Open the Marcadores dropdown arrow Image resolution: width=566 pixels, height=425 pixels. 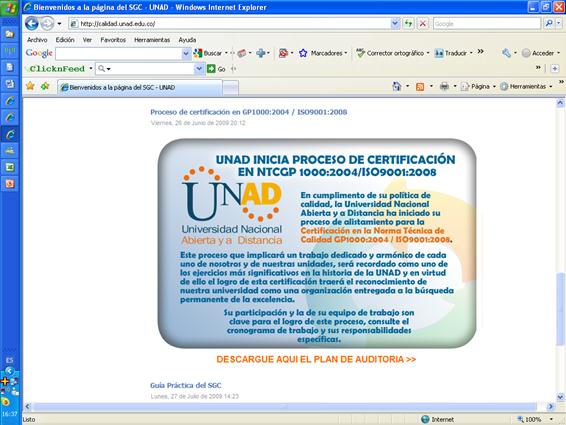346,53
